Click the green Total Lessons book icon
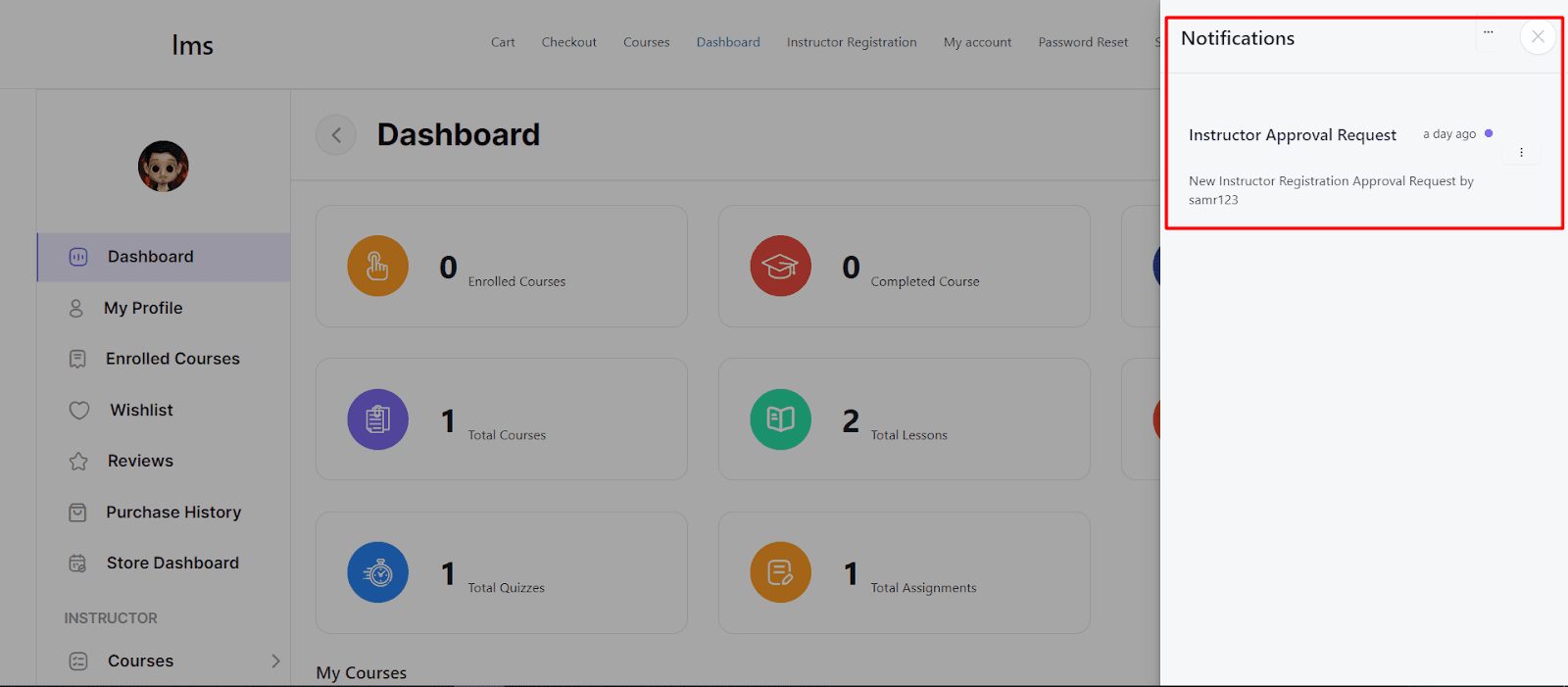This screenshot has width=1568, height=687. tap(780, 419)
